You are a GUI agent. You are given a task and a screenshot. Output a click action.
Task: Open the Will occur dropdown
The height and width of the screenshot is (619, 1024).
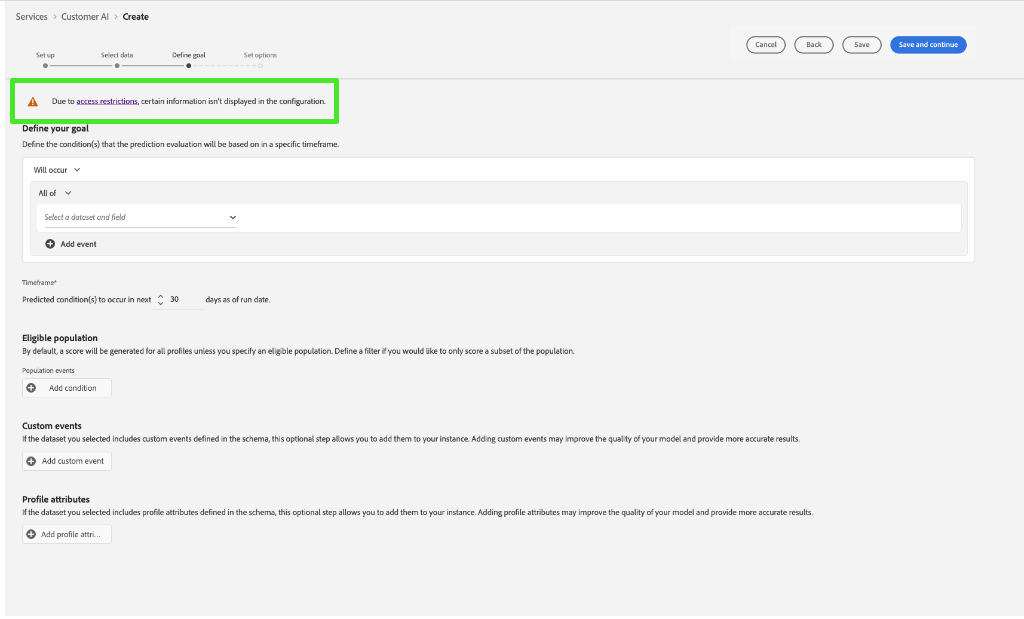tap(57, 170)
